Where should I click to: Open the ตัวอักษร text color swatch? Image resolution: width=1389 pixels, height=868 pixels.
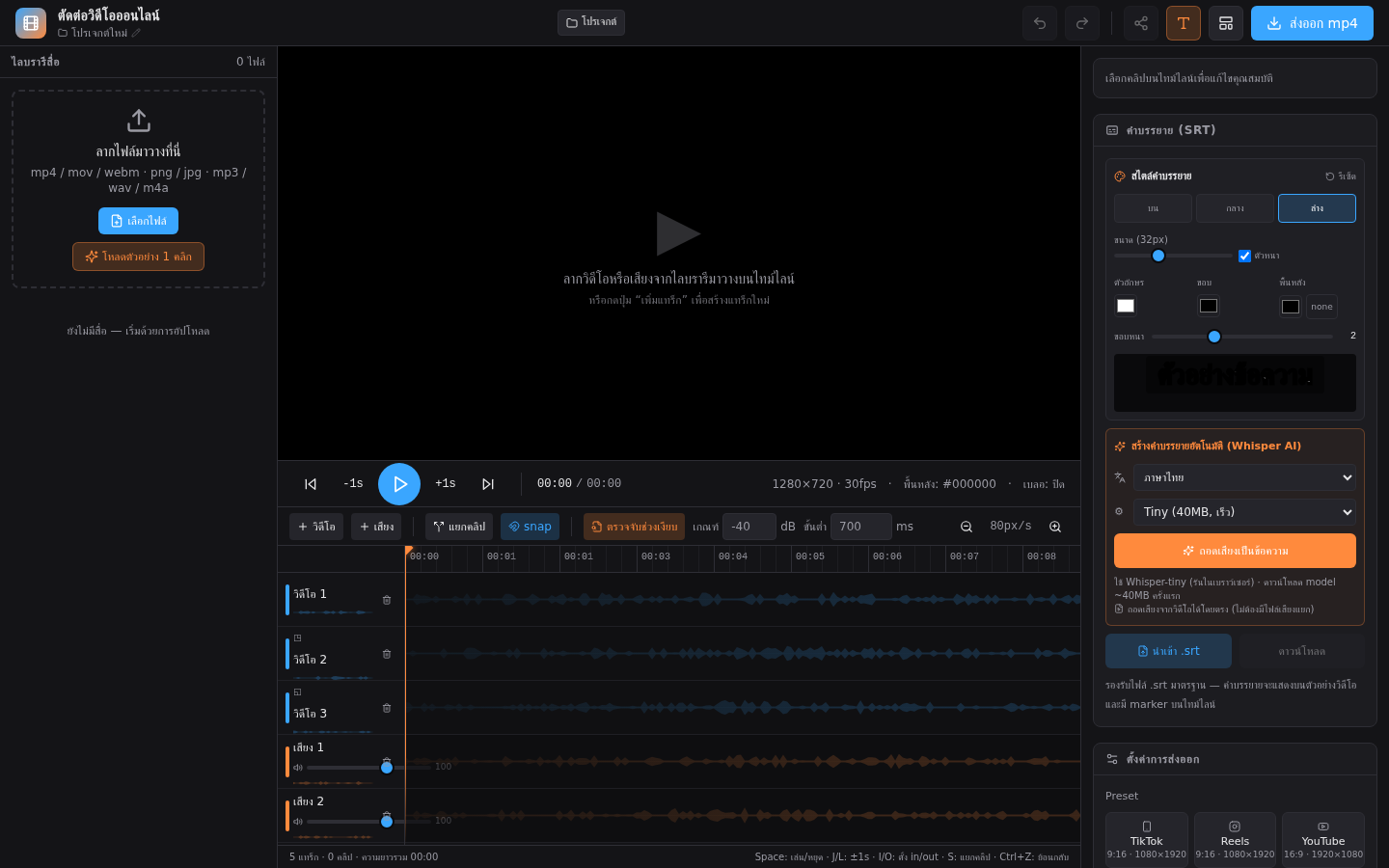click(x=1126, y=306)
